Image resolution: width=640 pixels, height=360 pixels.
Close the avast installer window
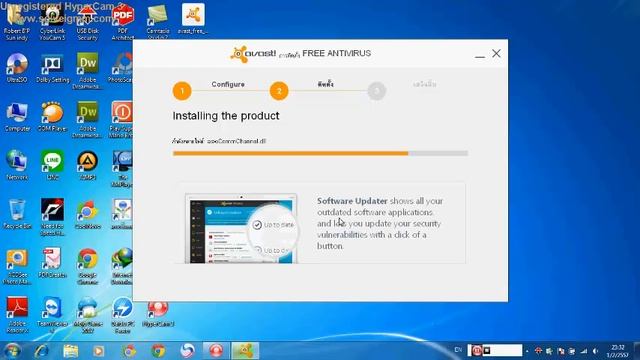(496, 53)
